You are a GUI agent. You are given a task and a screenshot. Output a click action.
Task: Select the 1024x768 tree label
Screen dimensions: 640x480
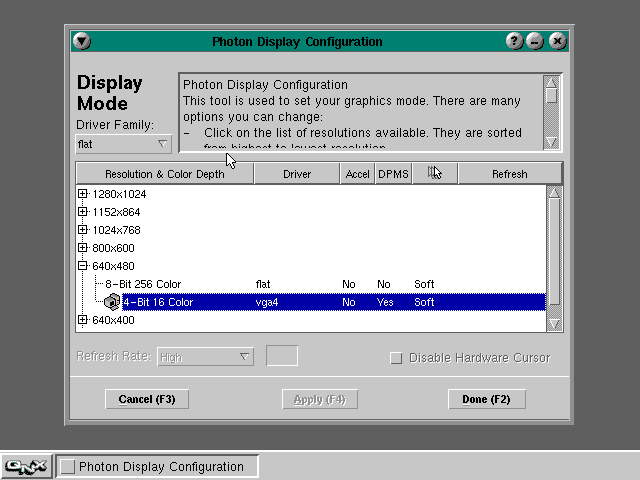[116, 230]
